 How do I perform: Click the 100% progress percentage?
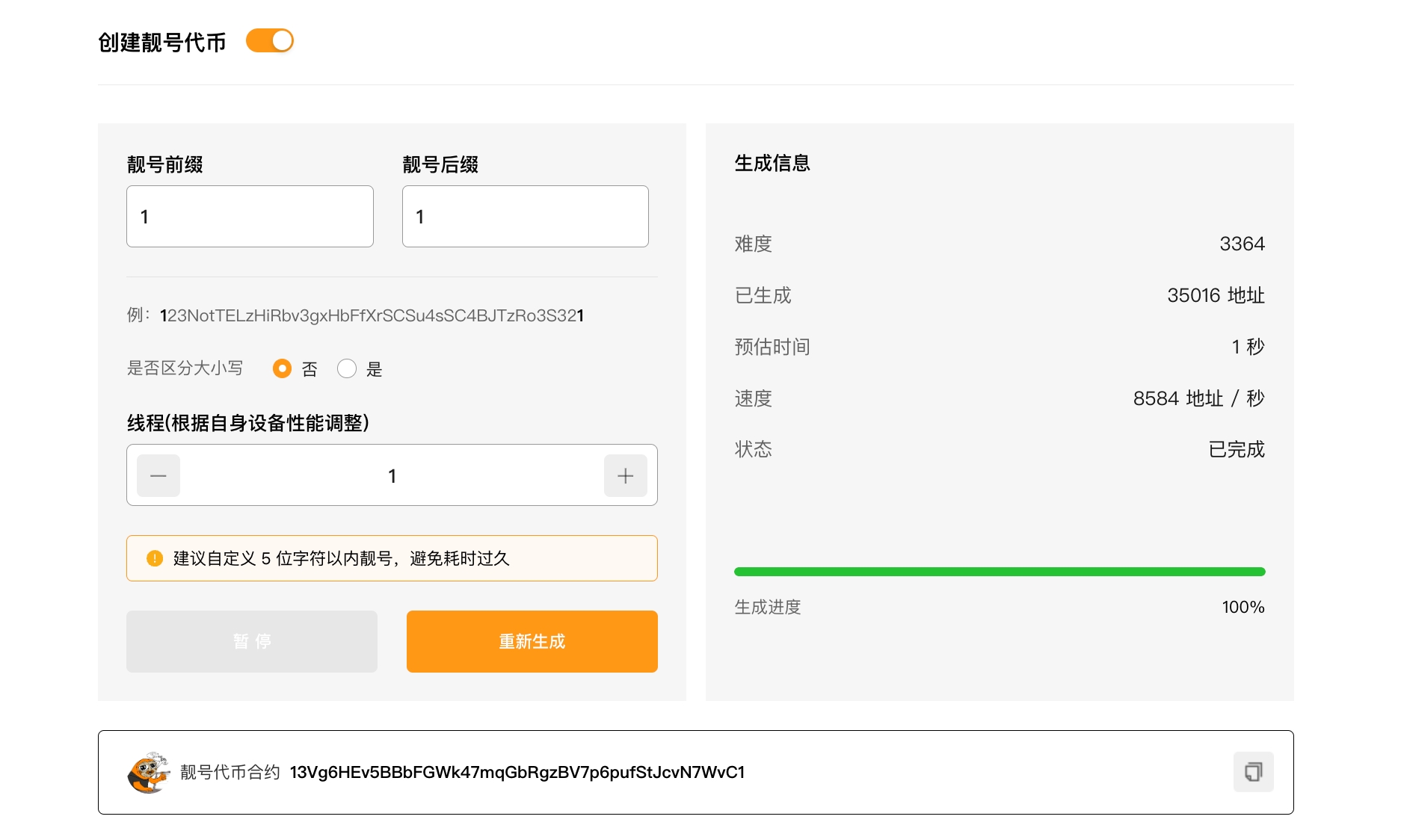1243,607
